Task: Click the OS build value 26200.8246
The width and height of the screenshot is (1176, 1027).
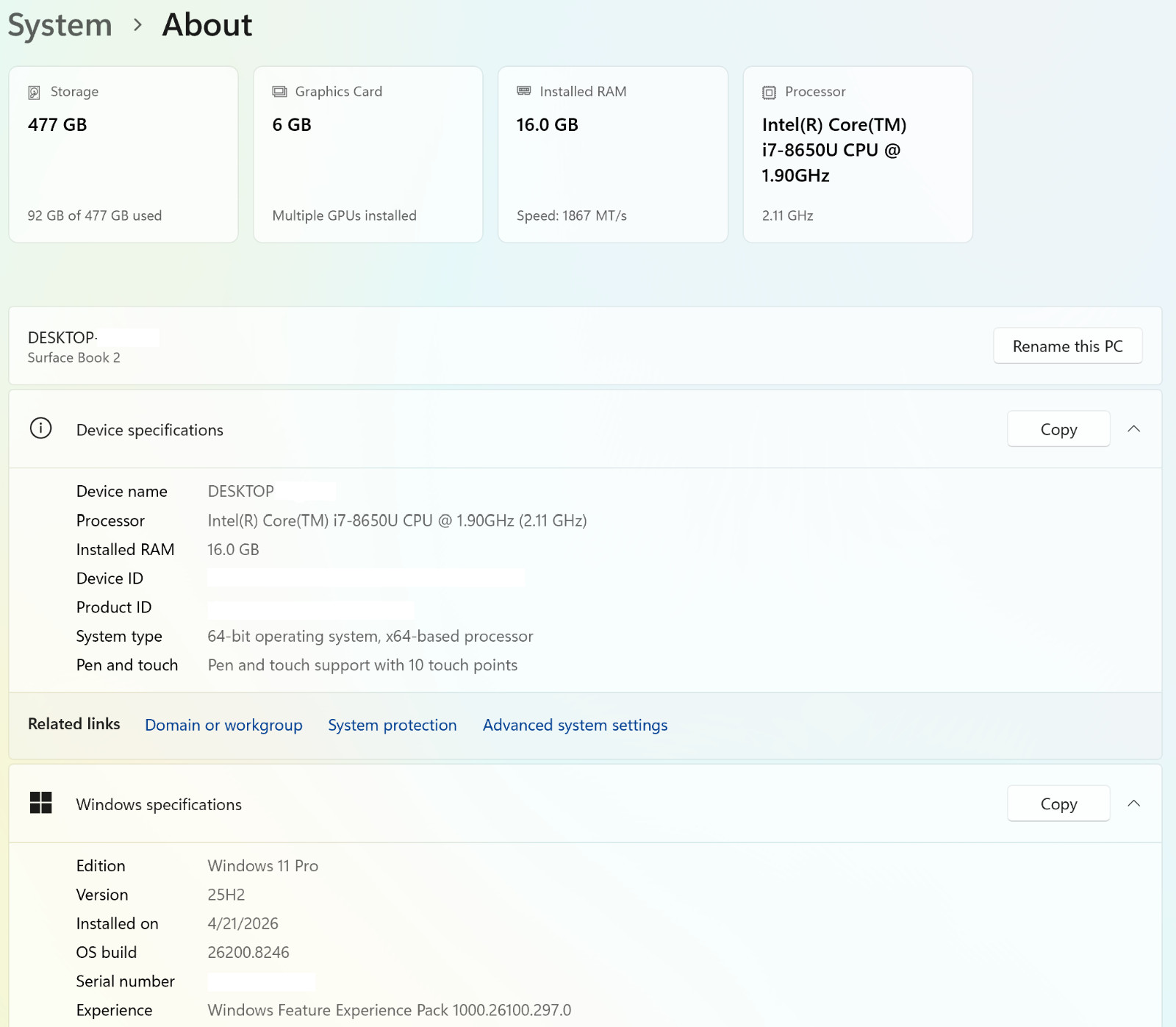Action: tap(248, 952)
